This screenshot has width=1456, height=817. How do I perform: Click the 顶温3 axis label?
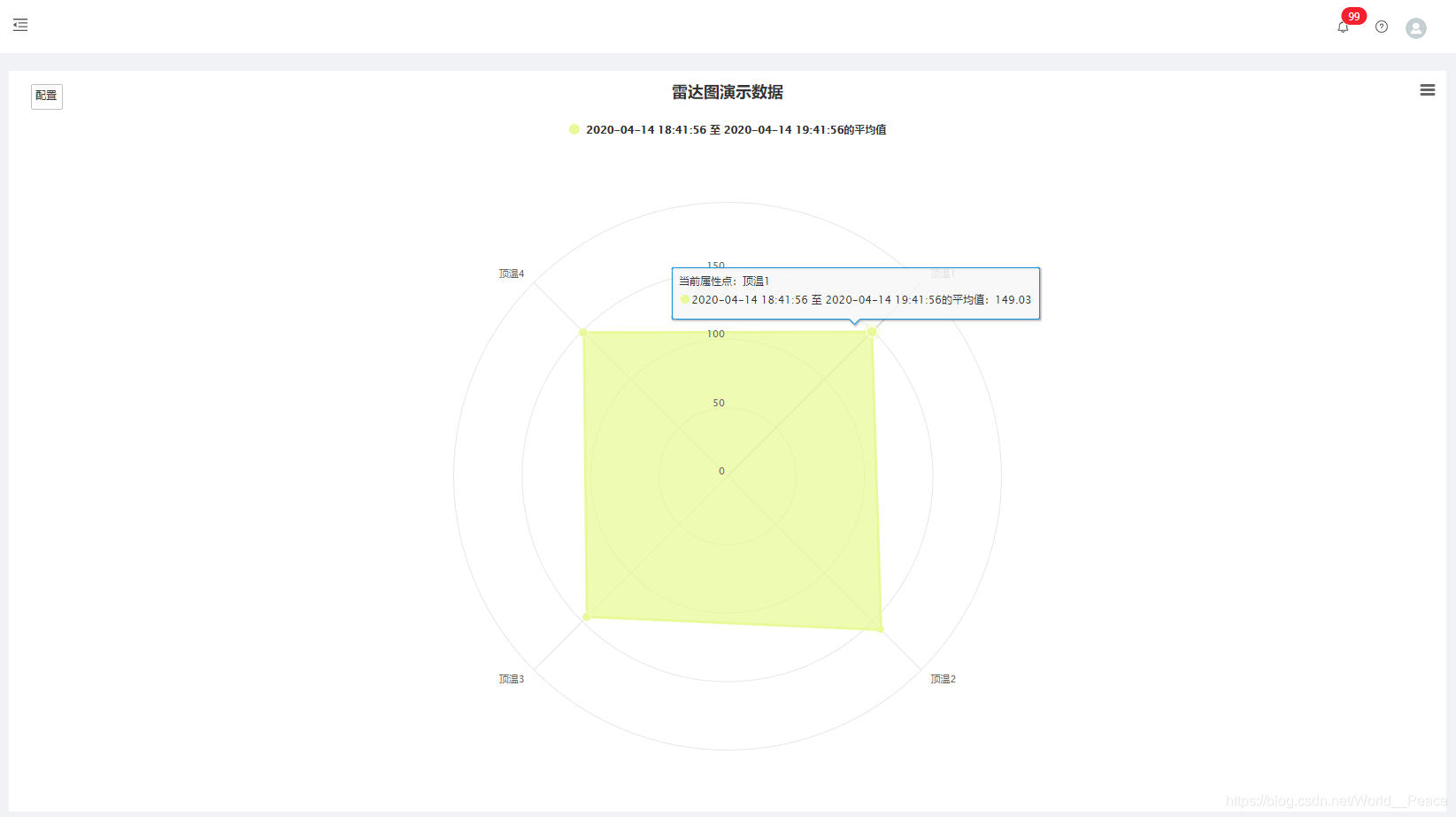512,679
